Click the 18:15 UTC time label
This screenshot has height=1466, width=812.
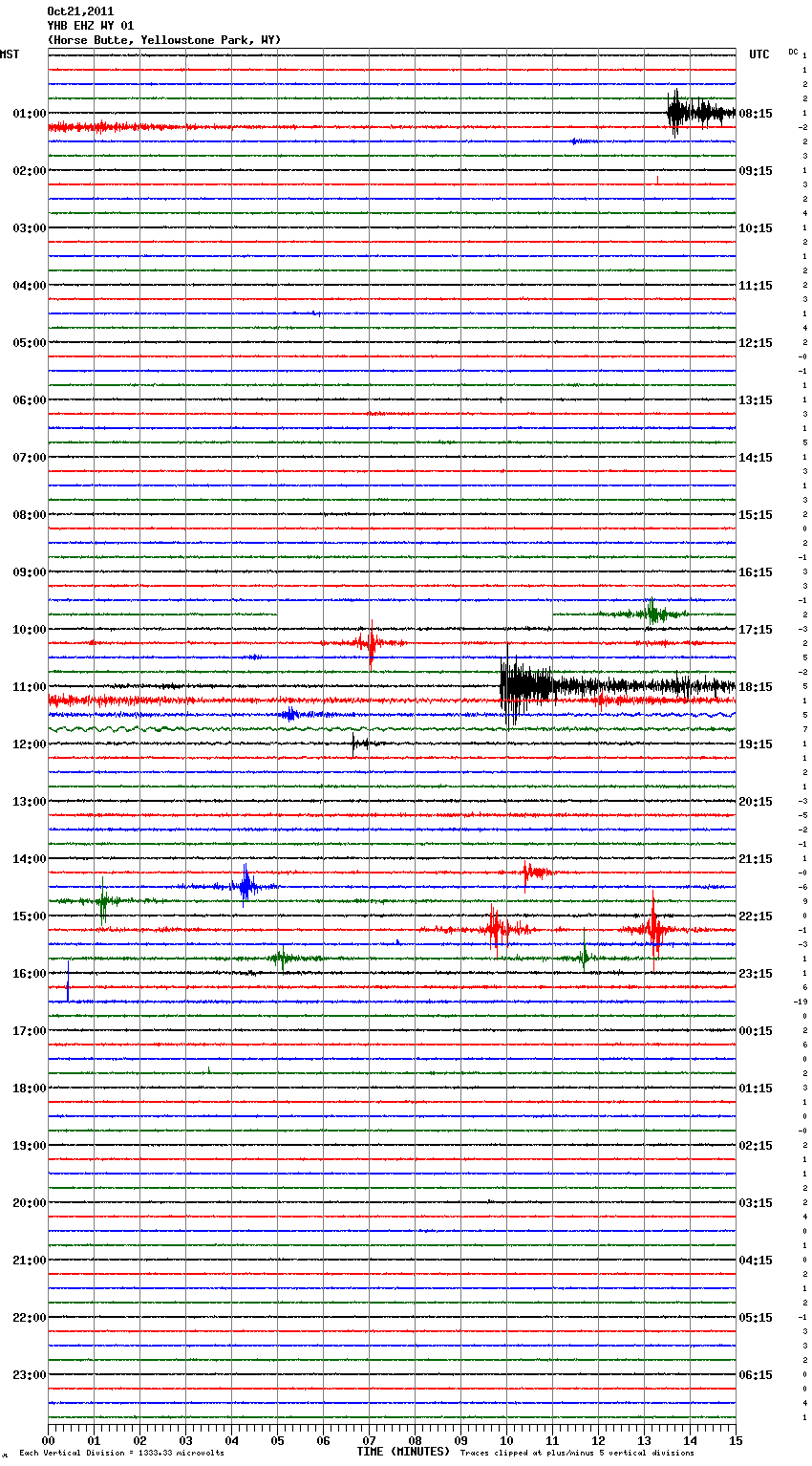(x=756, y=687)
